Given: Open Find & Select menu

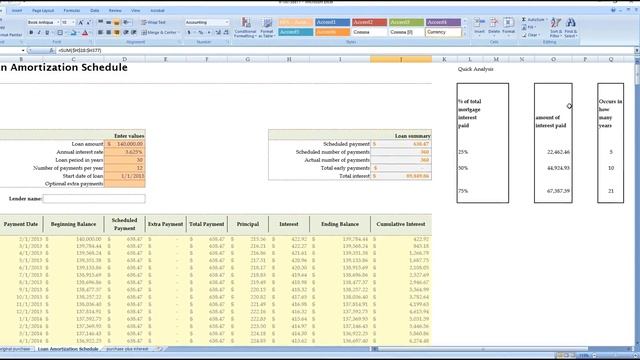Looking at the screenshot, I should [571, 27].
